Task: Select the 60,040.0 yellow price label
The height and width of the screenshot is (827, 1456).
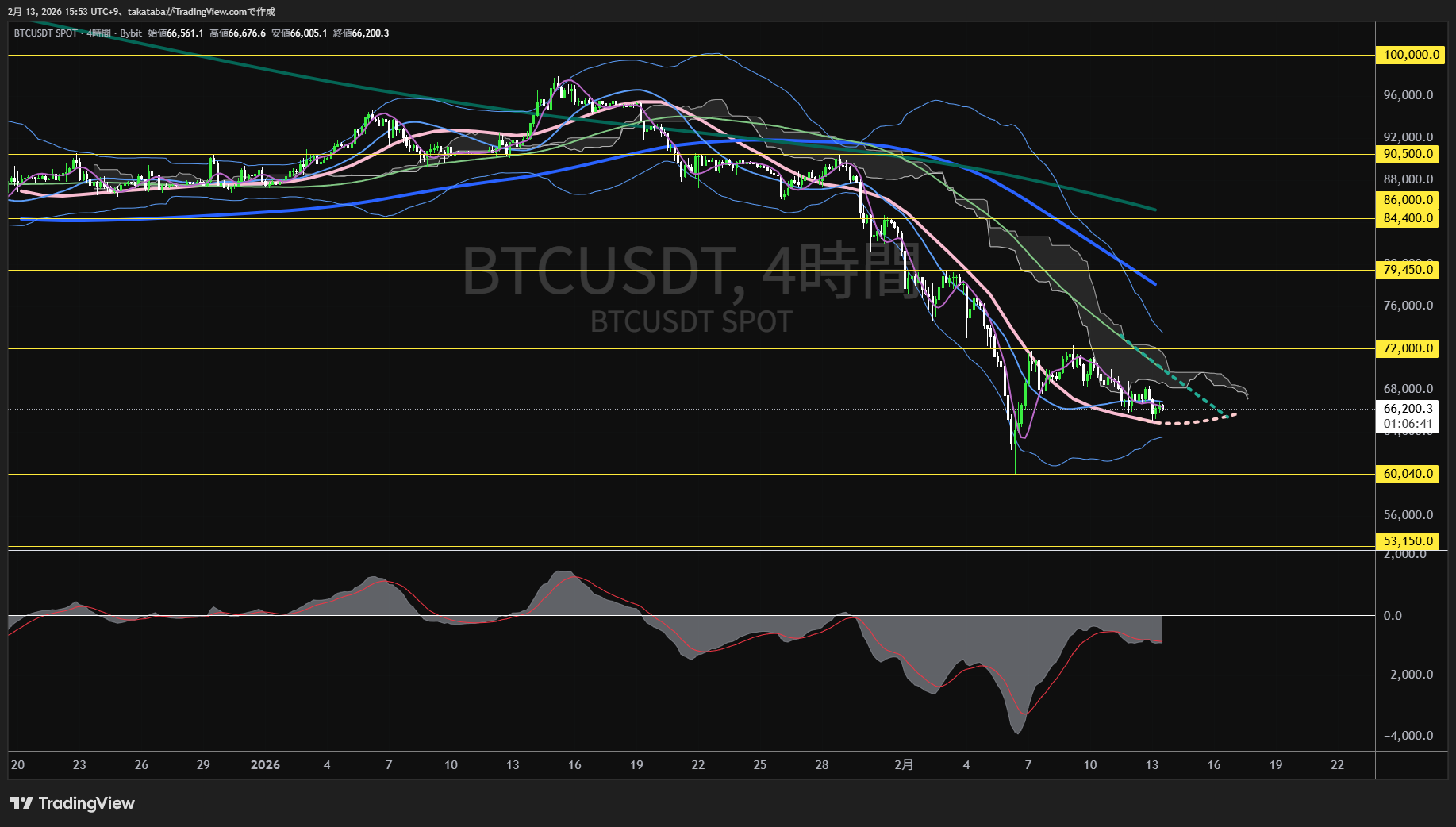Action: pyautogui.click(x=1407, y=474)
